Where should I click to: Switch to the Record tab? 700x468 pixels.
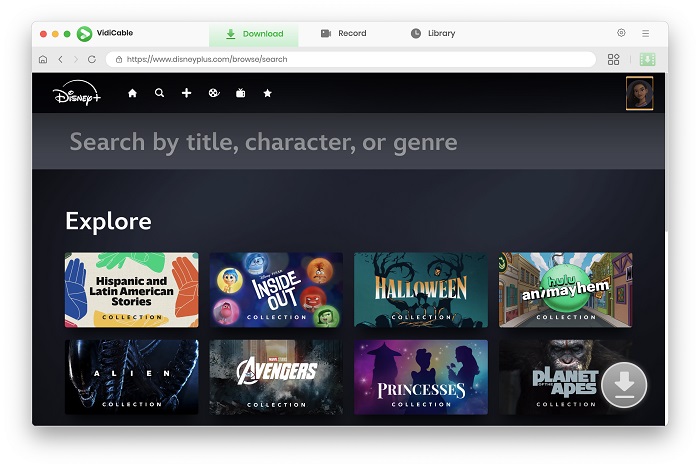click(343, 33)
